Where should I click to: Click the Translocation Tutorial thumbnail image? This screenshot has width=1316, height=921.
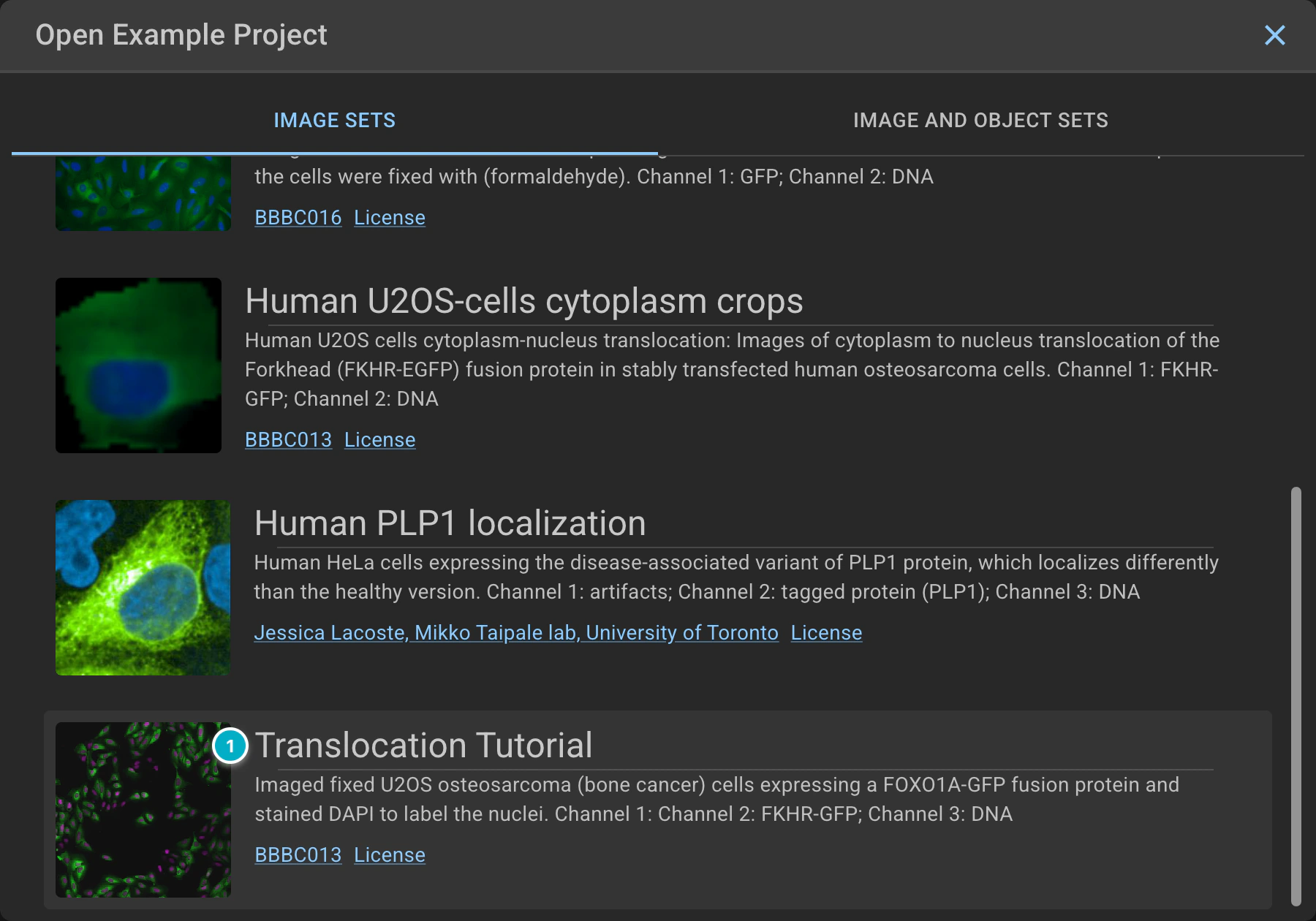(143, 810)
